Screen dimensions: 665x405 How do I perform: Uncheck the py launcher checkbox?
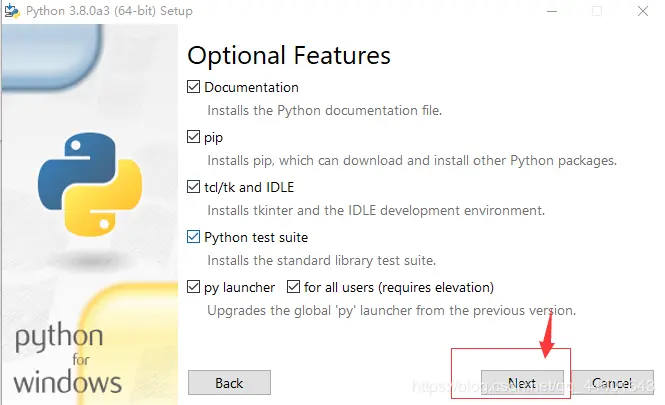click(x=194, y=287)
